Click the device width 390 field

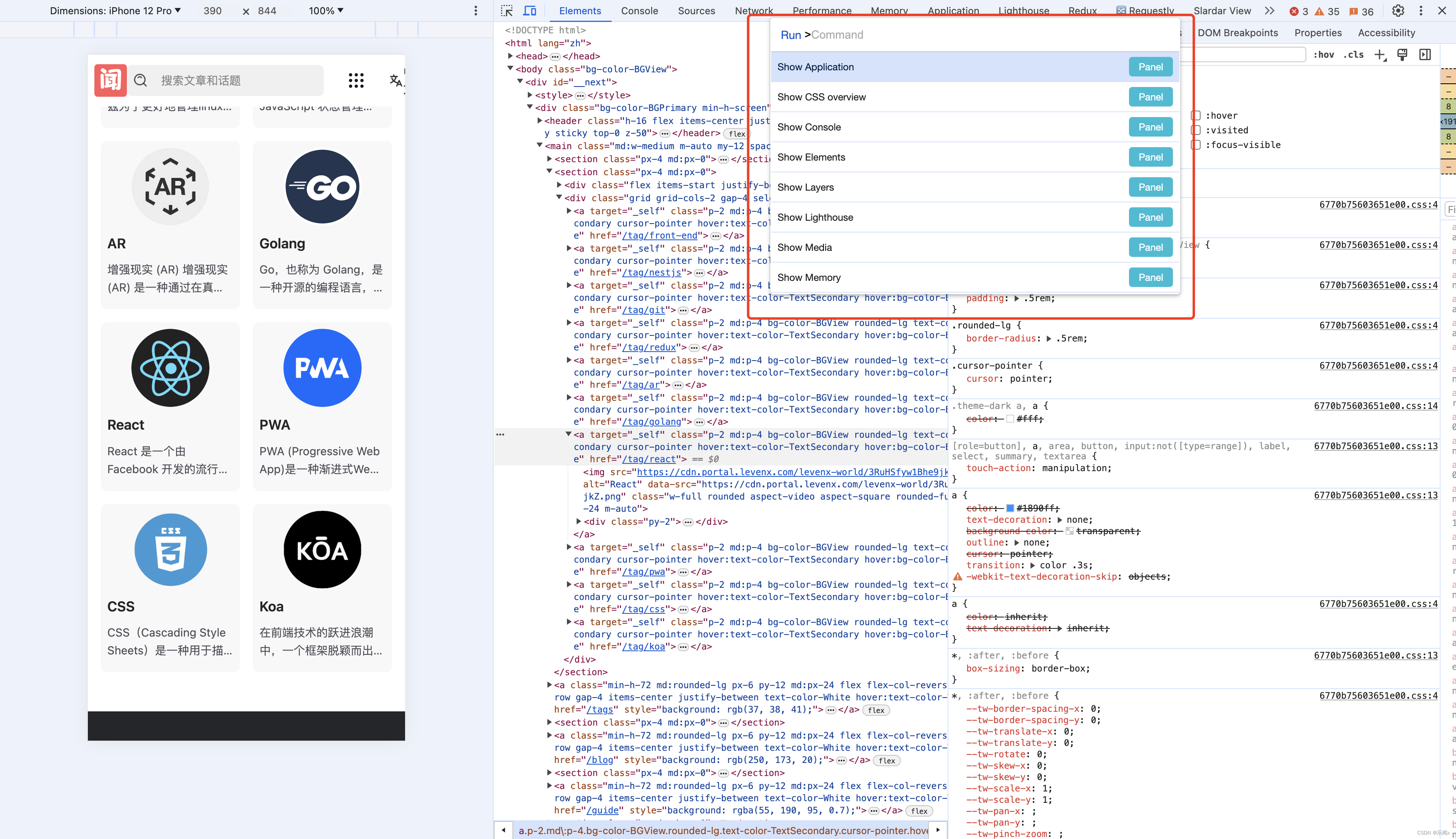pyautogui.click(x=213, y=11)
